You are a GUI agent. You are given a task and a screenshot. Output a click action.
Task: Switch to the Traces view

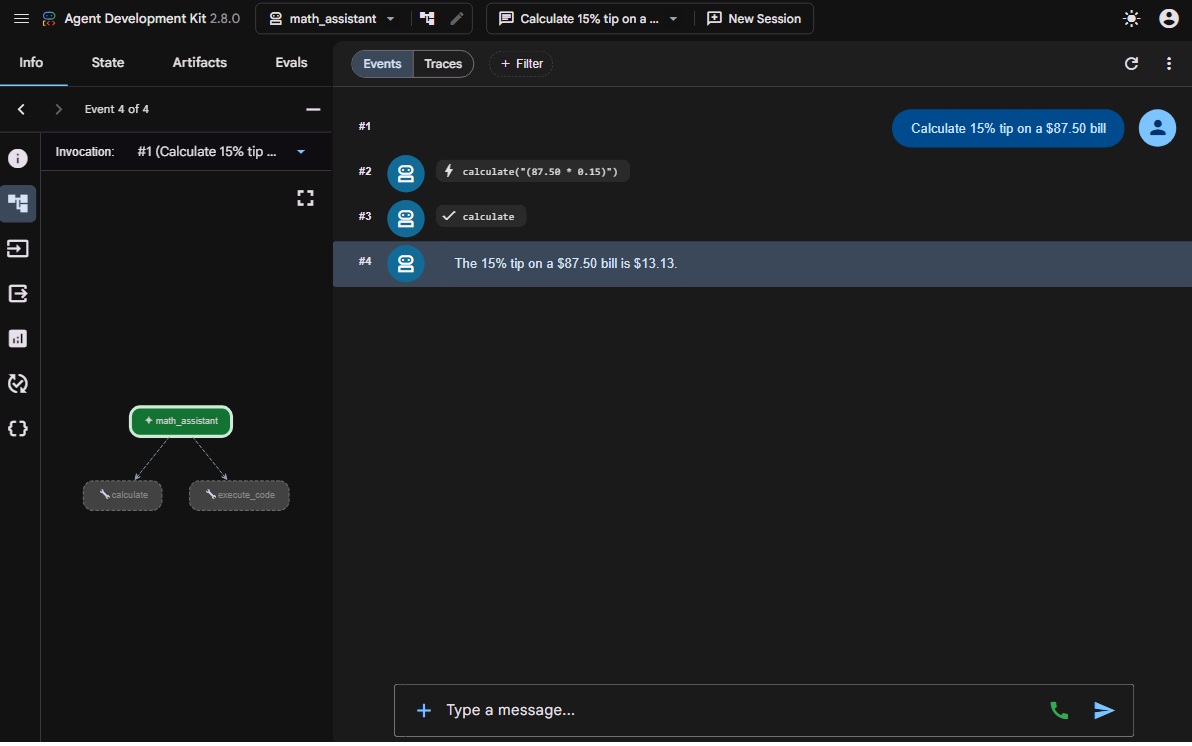tap(443, 64)
